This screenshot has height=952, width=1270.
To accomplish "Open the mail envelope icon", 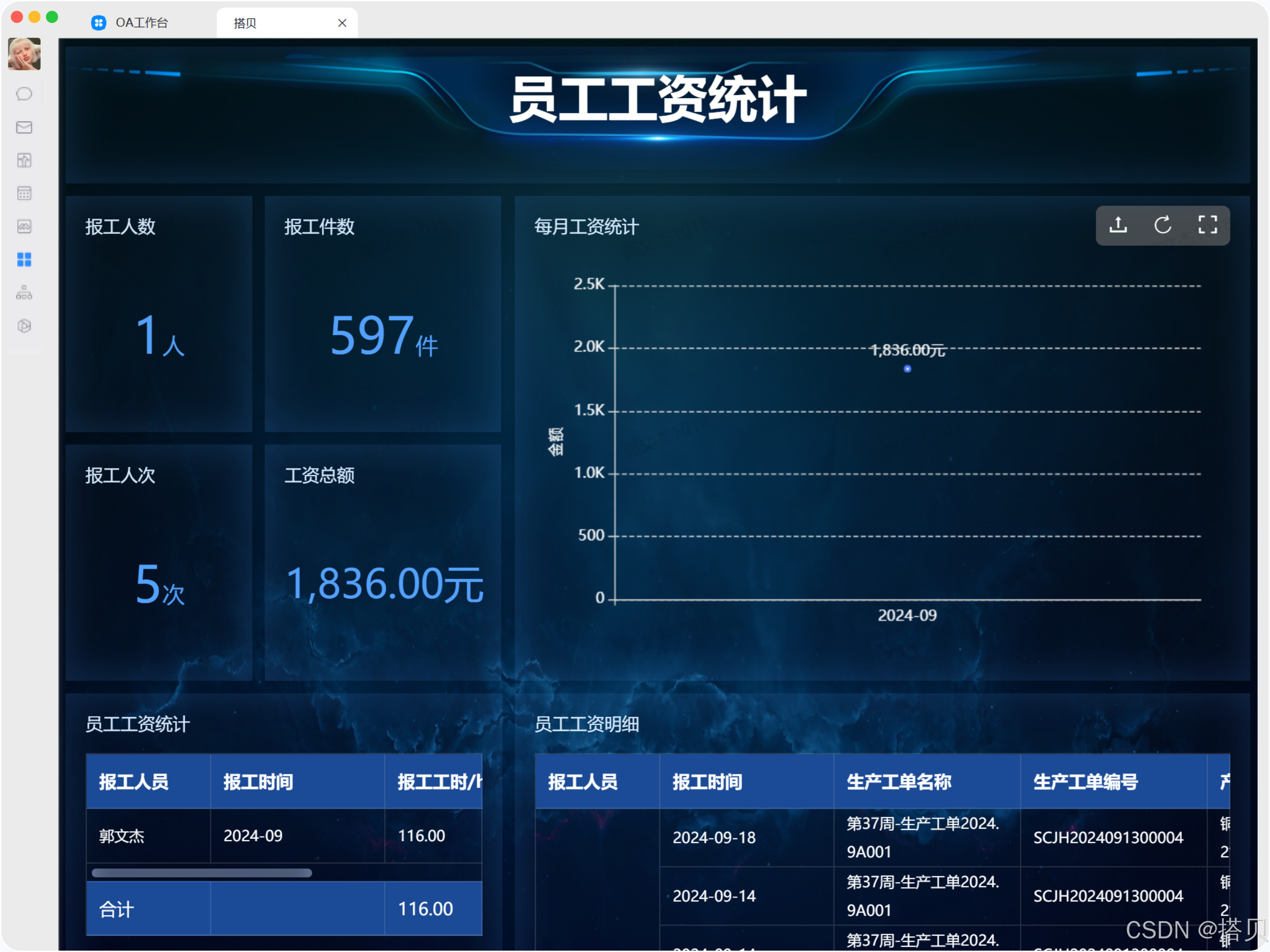I will (24, 127).
